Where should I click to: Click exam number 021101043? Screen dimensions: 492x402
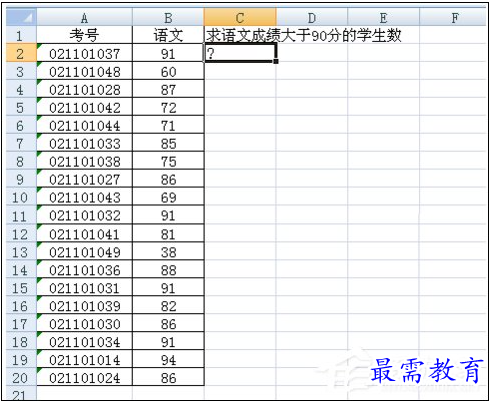pyautogui.click(x=84, y=197)
